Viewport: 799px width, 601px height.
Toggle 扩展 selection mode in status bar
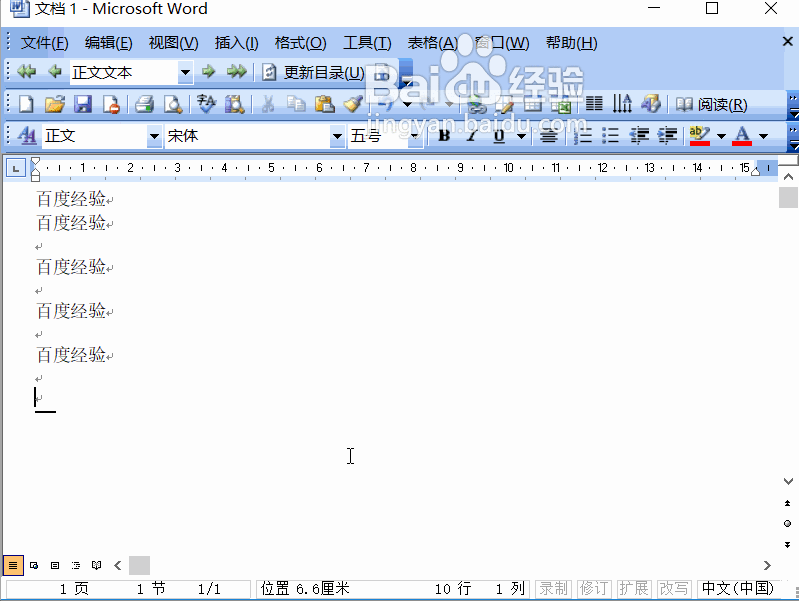point(633,589)
